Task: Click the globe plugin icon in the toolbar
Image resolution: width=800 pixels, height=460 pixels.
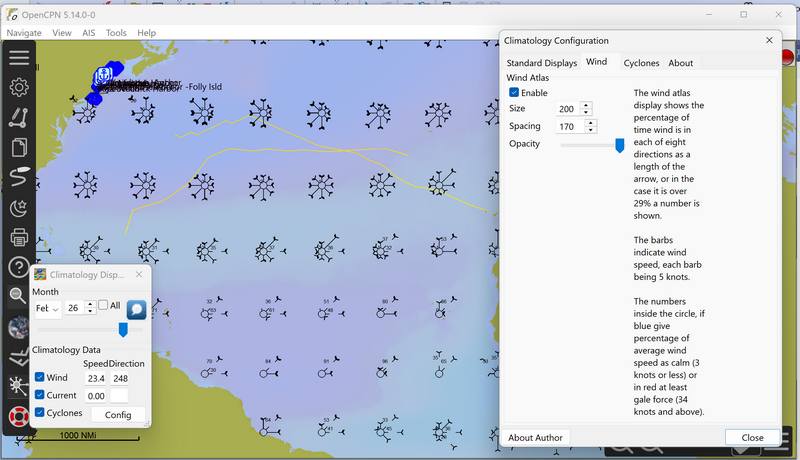Action: click(x=18, y=327)
